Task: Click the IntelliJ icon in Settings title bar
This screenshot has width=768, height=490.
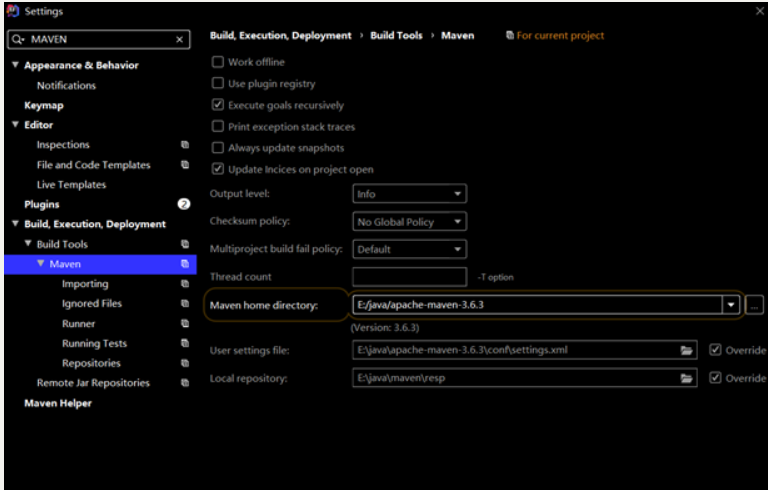Action: point(13,11)
